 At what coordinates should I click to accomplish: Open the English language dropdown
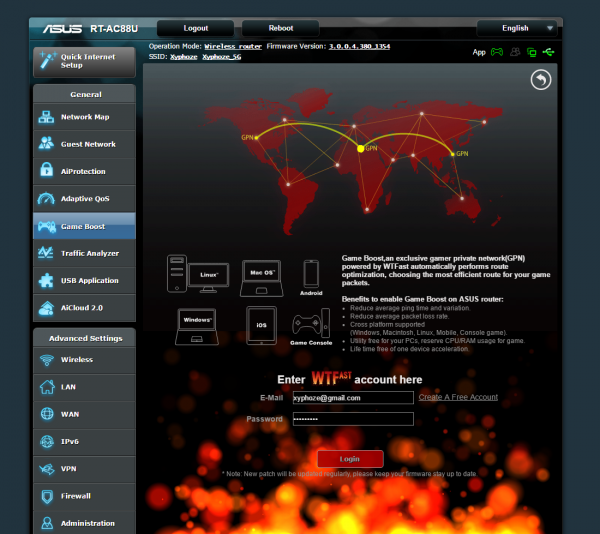coord(516,28)
